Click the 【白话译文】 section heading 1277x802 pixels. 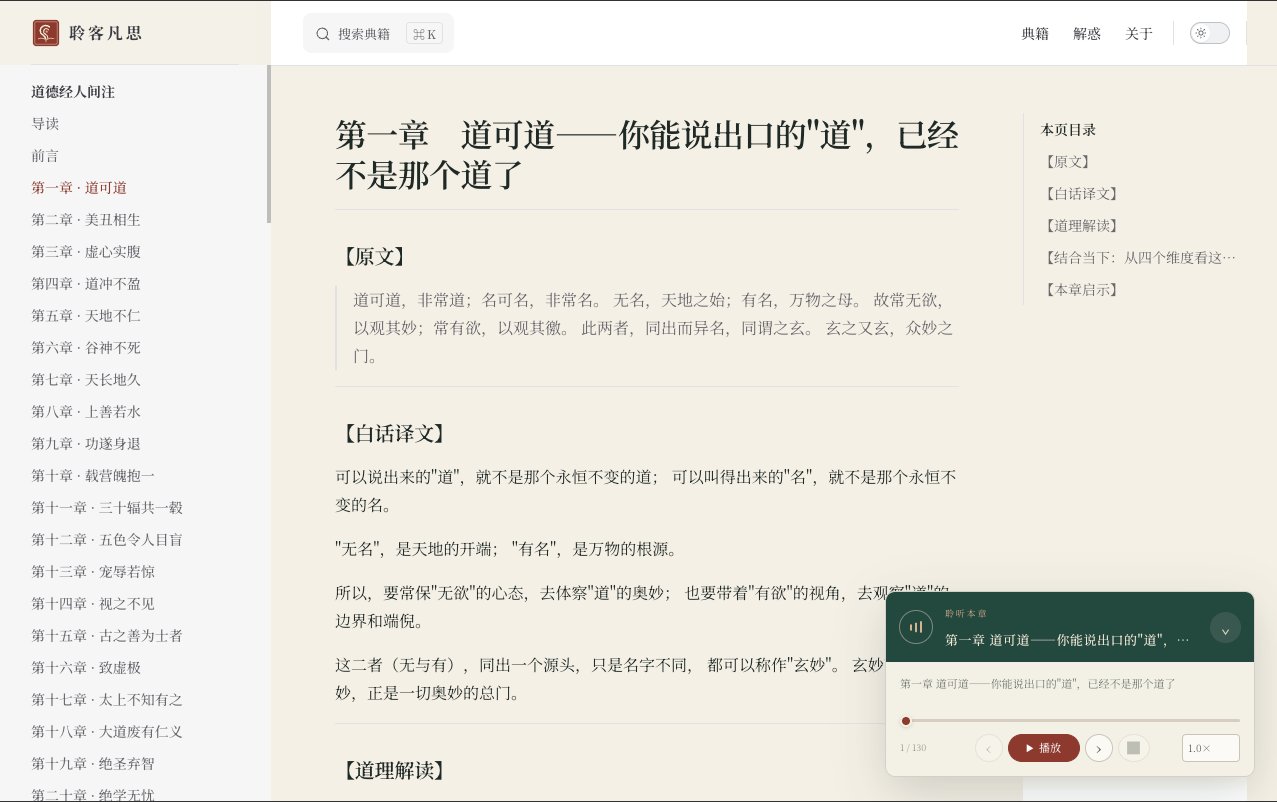pos(393,434)
